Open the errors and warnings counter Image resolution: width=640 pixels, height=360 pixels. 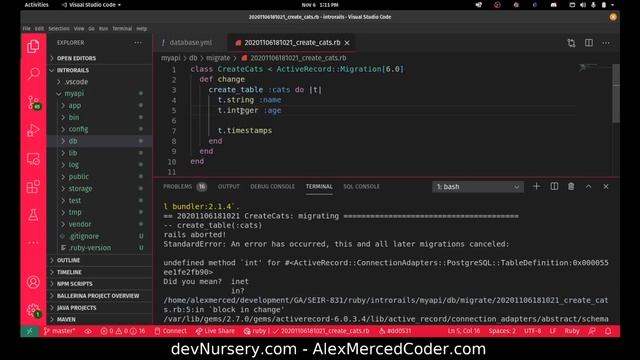[x=123, y=331]
